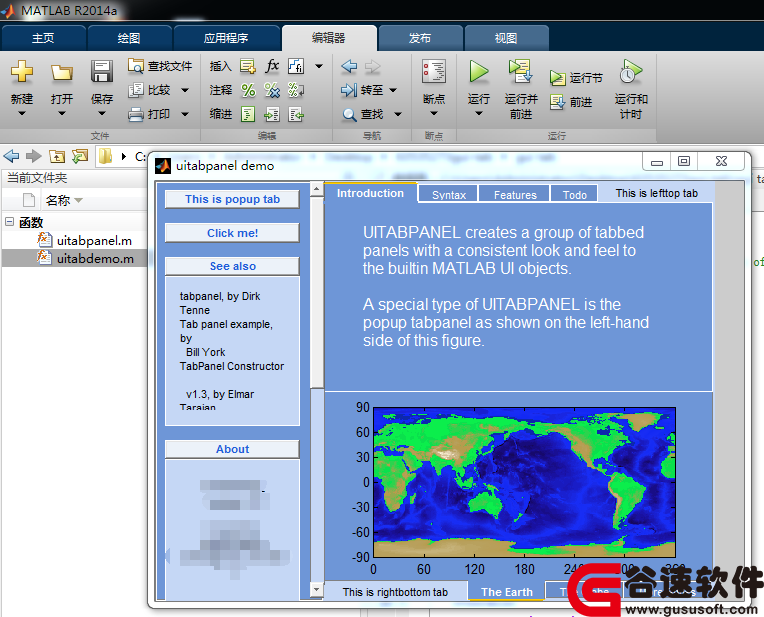The height and width of the screenshot is (617, 764).
Task: Click the comment percent (%) icon
Action: click(x=248, y=90)
